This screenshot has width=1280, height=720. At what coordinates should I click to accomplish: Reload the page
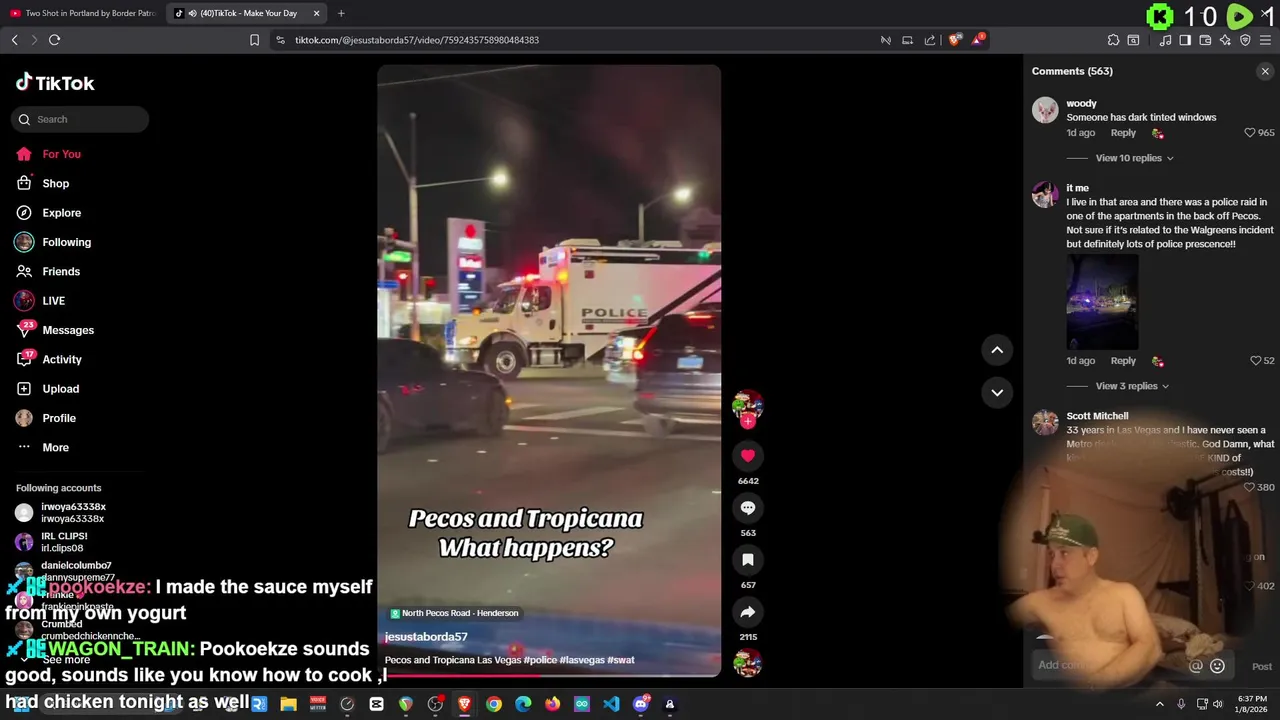click(54, 40)
